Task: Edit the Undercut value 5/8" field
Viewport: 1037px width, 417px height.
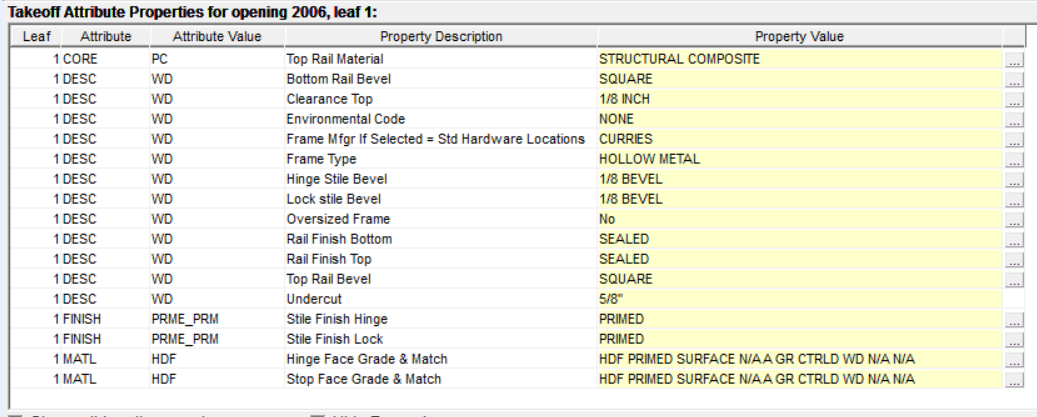Action: pyautogui.click(x=799, y=299)
